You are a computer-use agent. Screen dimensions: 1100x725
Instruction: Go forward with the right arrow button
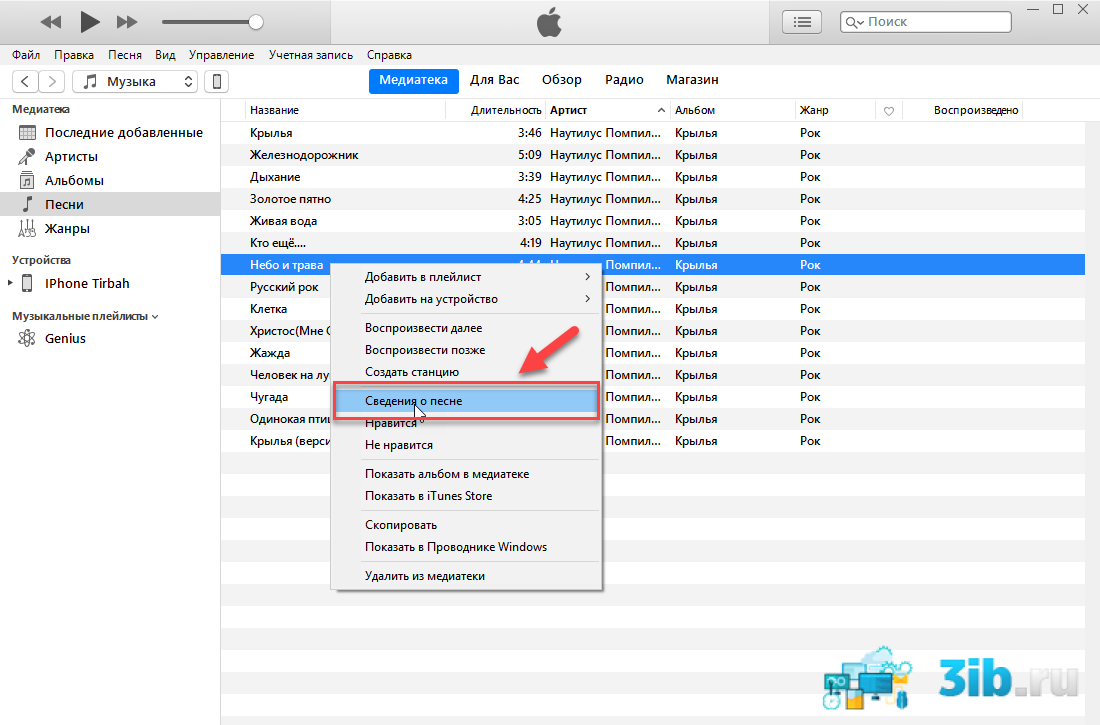(x=52, y=81)
